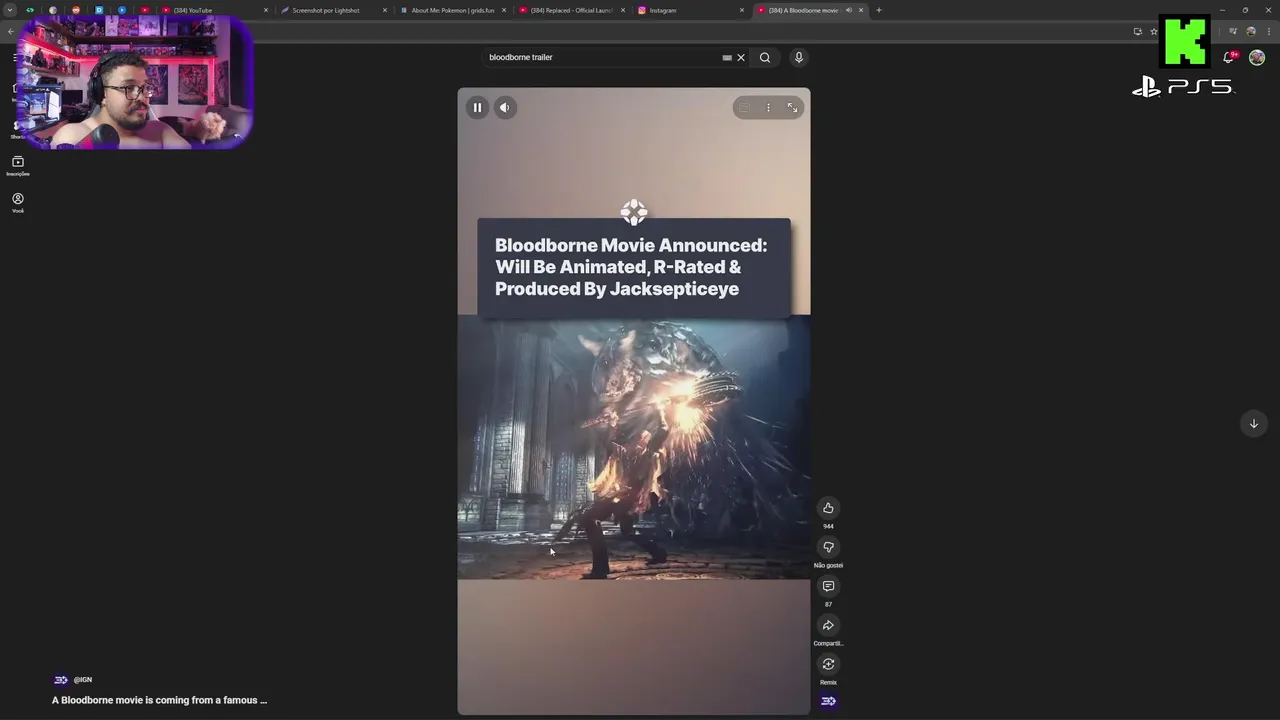Click the Bloodborne Movie Announced headline card

pyautogui.click(x=634, y=267)
